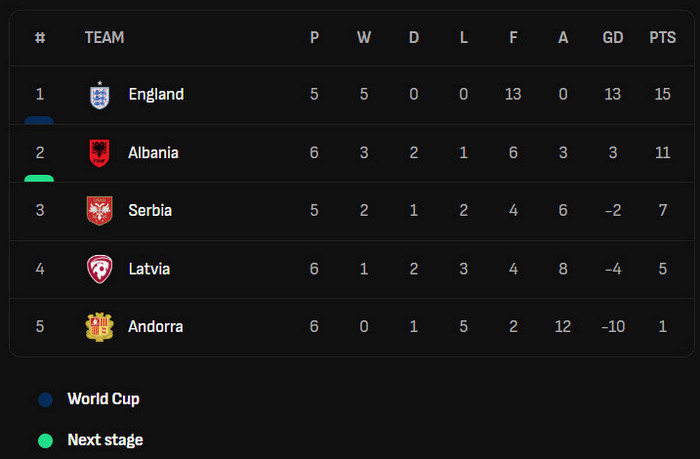Click the World Cup legend dot
The width and height of the screenshot is (700, 459).
(x=45, y=400)
